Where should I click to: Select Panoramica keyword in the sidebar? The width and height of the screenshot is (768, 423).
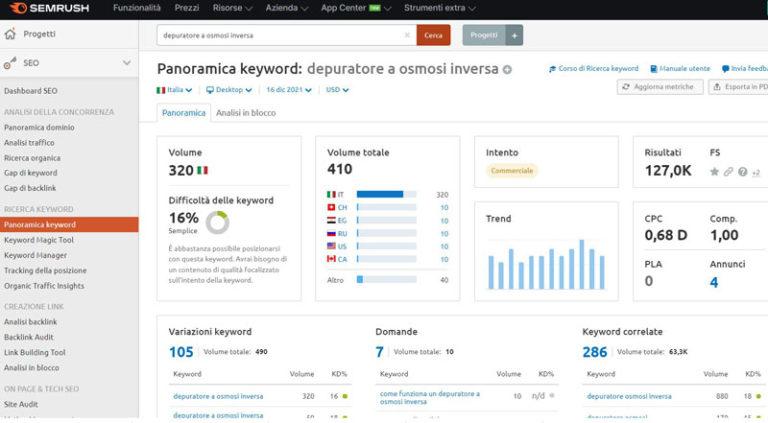pos(69,225)
